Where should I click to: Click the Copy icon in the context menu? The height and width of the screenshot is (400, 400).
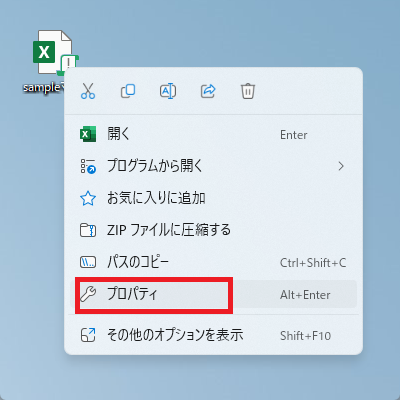point(128,91)
